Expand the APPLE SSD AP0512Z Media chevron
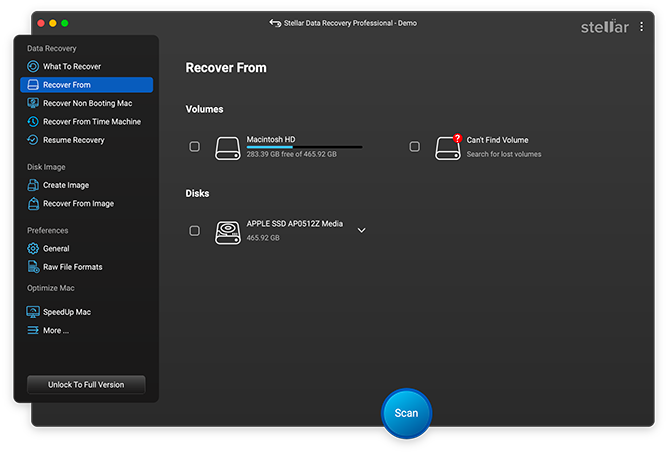The height and width of the screenshot is (452, 668). [x=361, y=230]
